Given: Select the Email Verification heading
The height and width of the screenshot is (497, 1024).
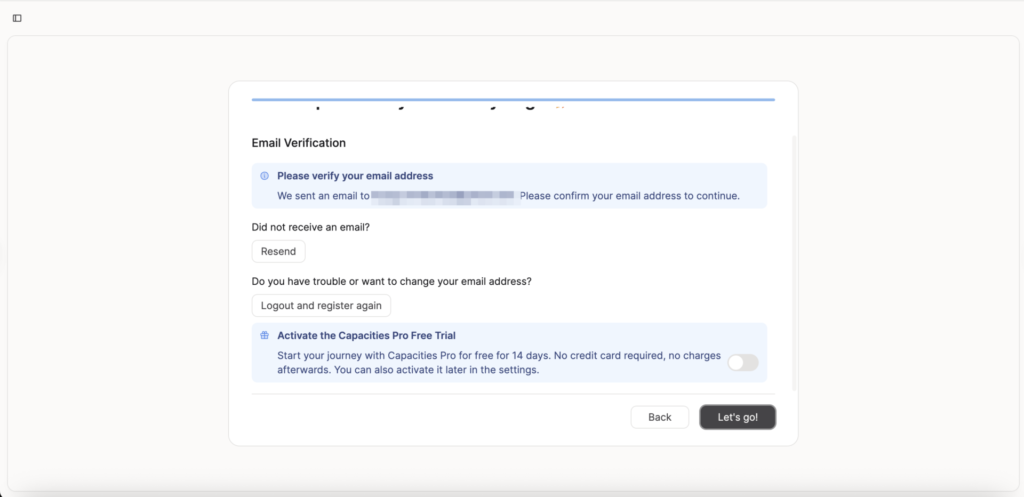Looking at the screenshot, I should pos(299,143).
